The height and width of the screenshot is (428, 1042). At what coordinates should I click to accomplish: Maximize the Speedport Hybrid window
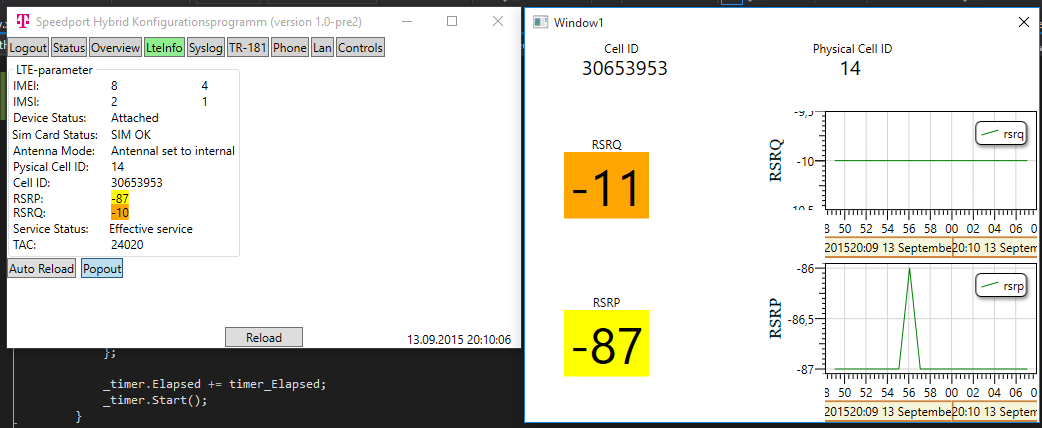tap(452, 21)
